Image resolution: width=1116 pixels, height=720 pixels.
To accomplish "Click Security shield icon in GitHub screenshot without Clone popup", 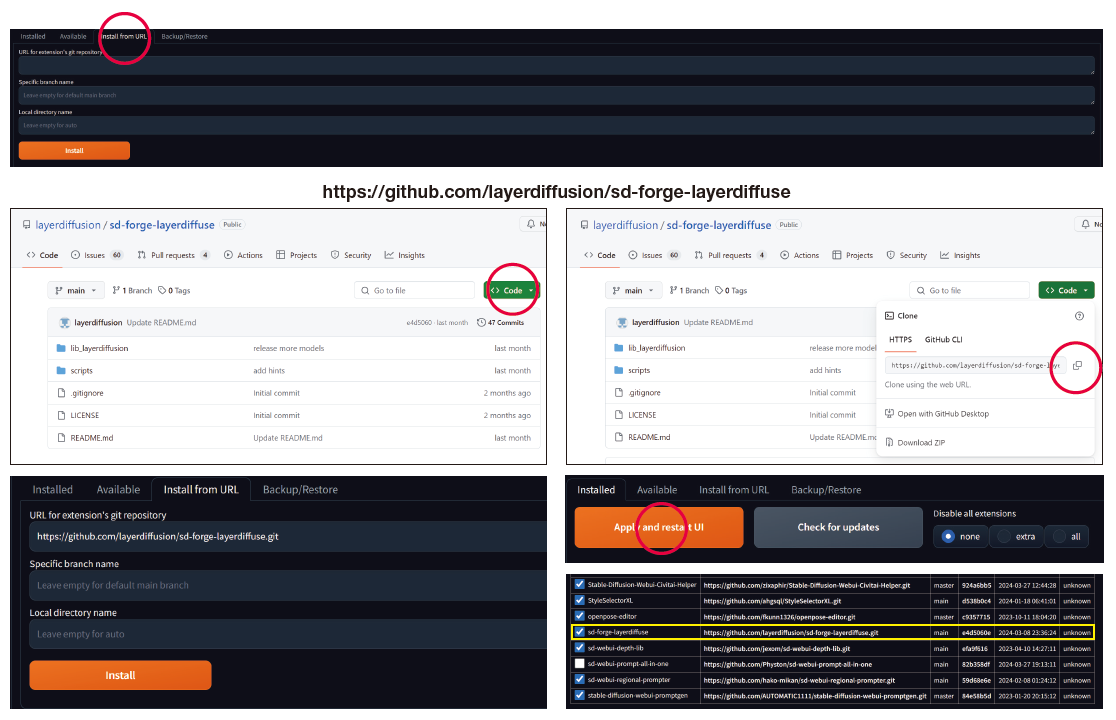I will click(x=335, y=255).
